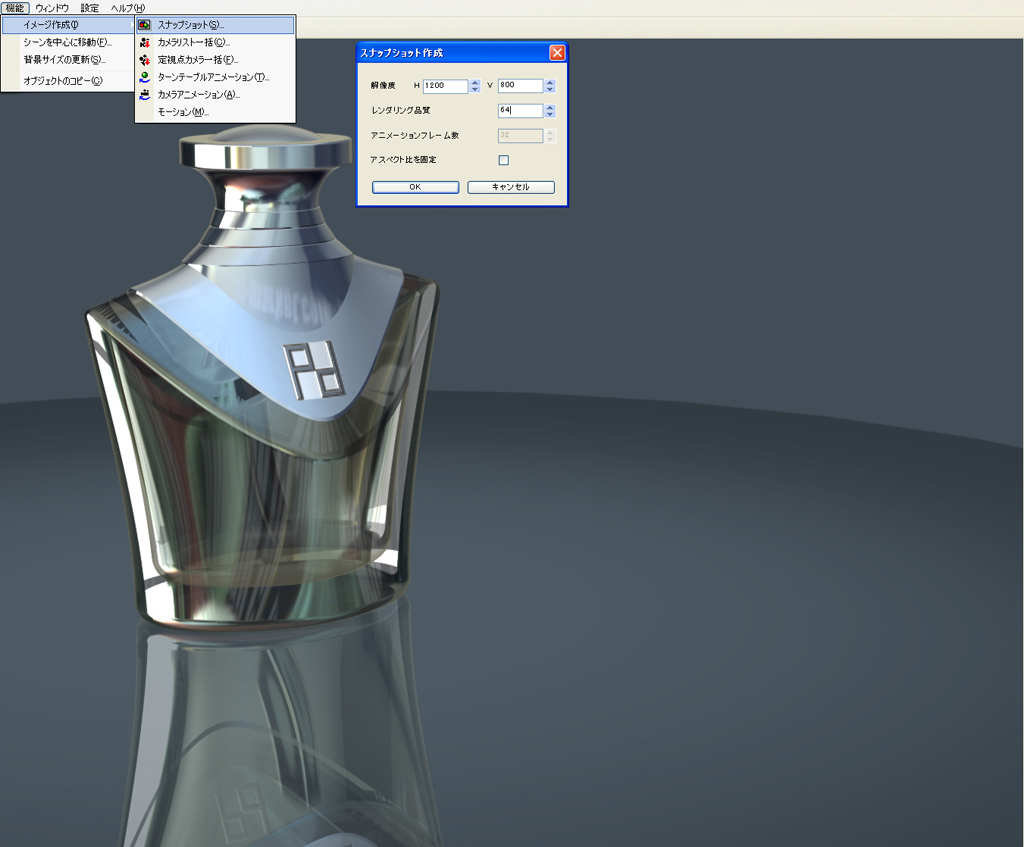
Task: Choose オブジェクトのコピー from menu
Action: click(62, 81)
